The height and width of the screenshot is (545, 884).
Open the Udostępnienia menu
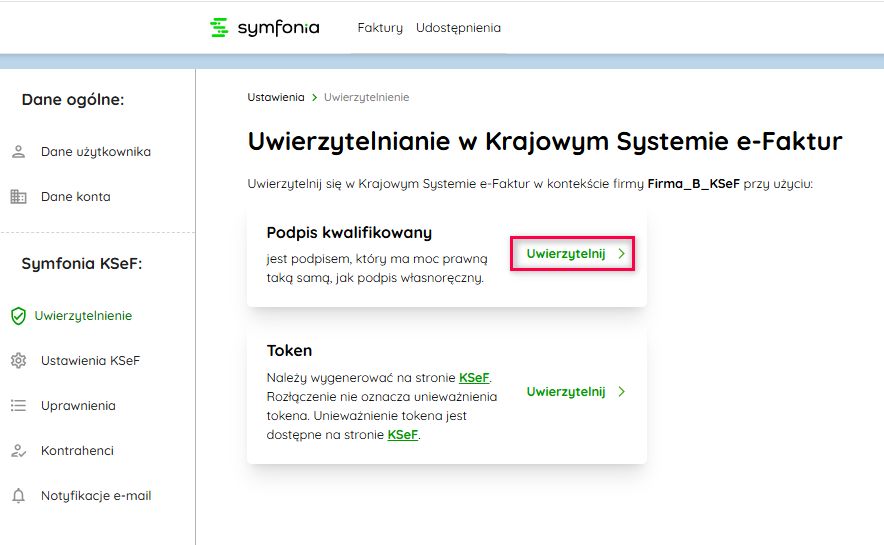(458, 28)
